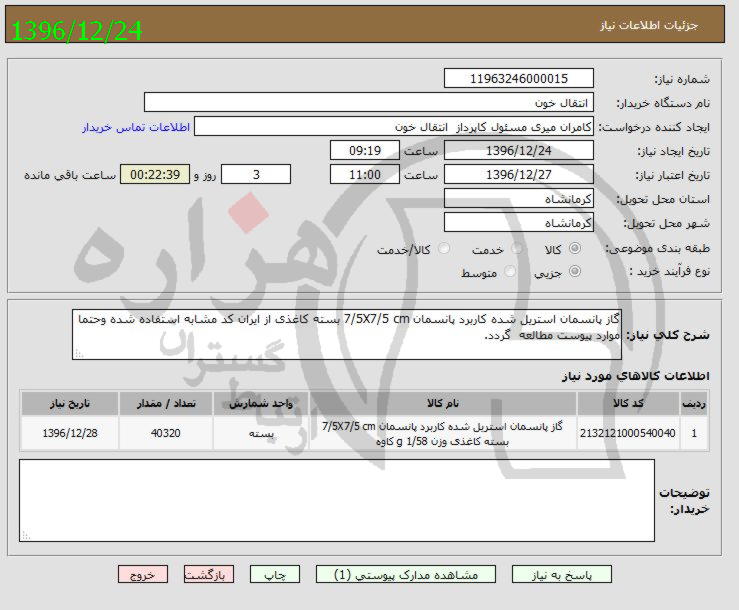Viewport: 739px width, 610px height.
Task: Click the need date cell 1396/12/28
Action: pos(70,433)
